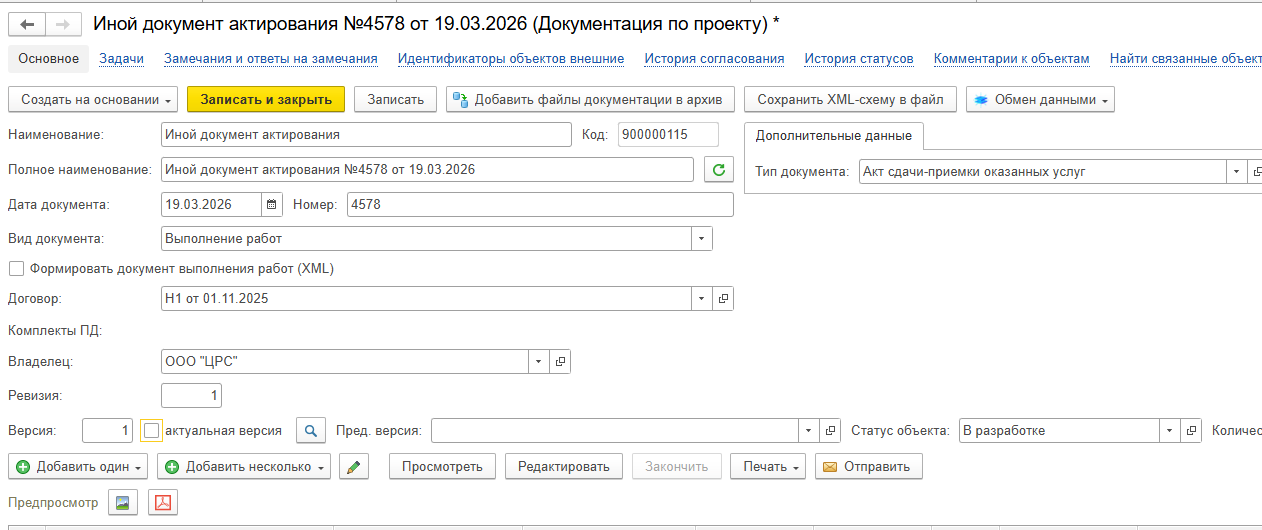Click the Записать и закрыть button
1262x530 pixels.
(265, 100)
